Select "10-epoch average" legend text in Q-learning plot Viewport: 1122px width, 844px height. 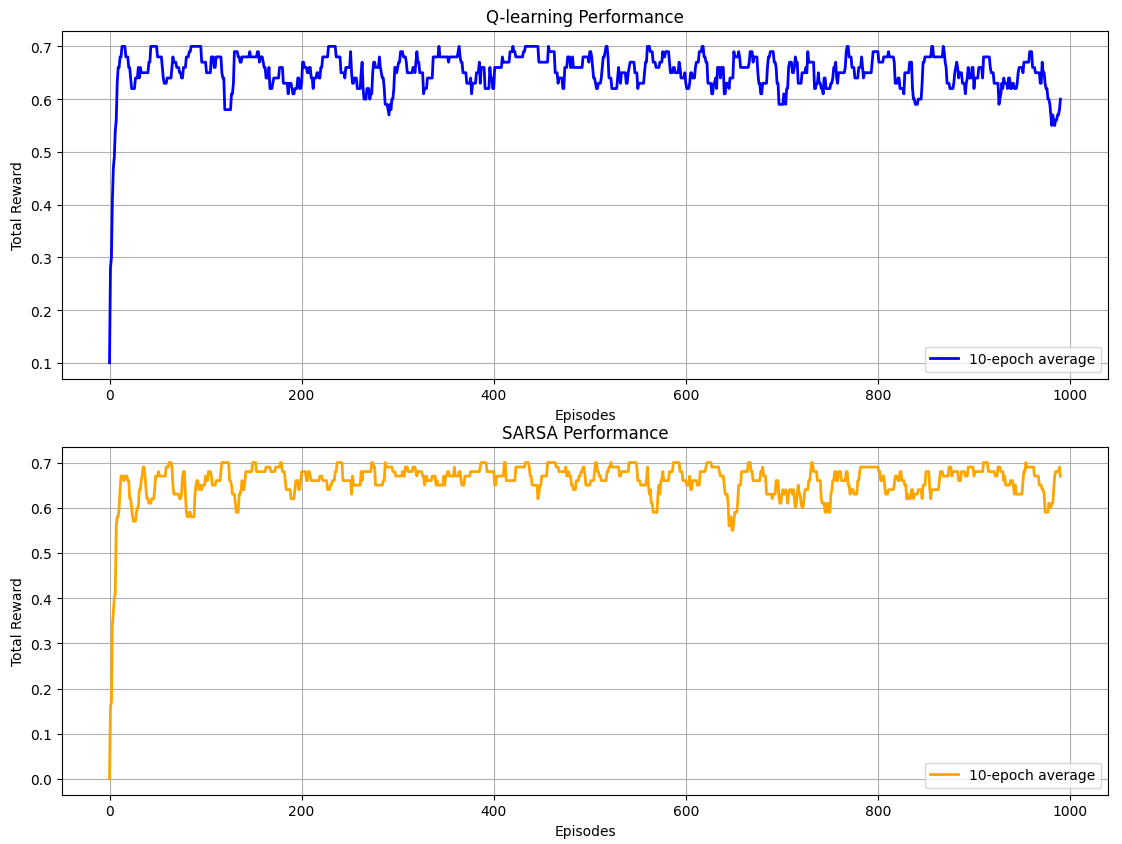[1032, 359]
